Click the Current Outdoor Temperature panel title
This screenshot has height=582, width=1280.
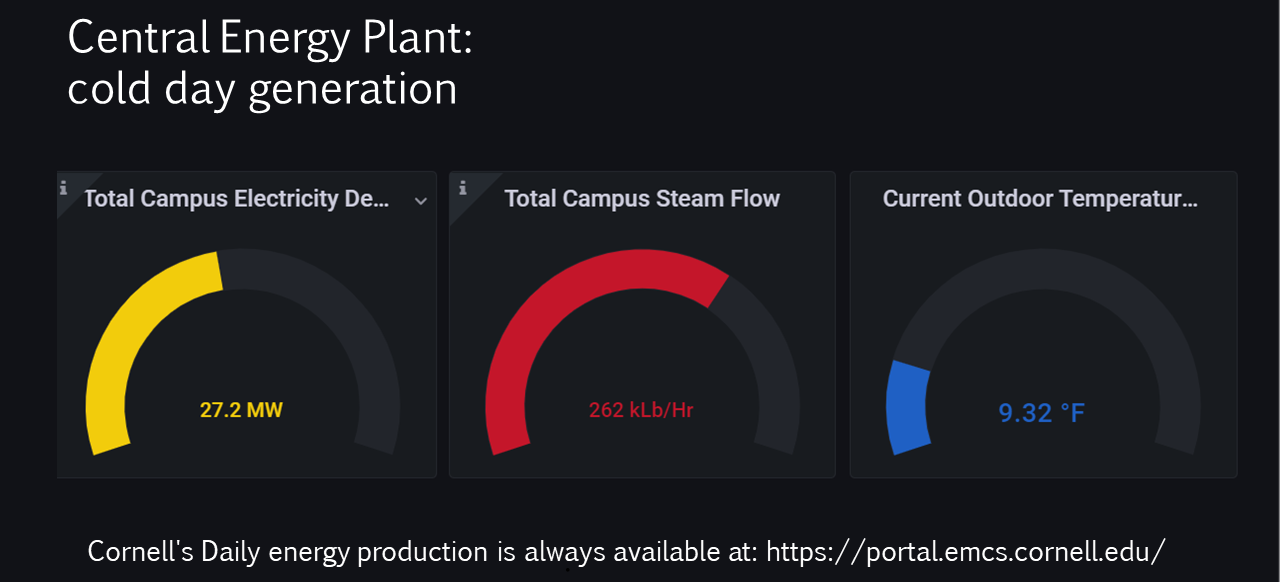[1040, 199]
